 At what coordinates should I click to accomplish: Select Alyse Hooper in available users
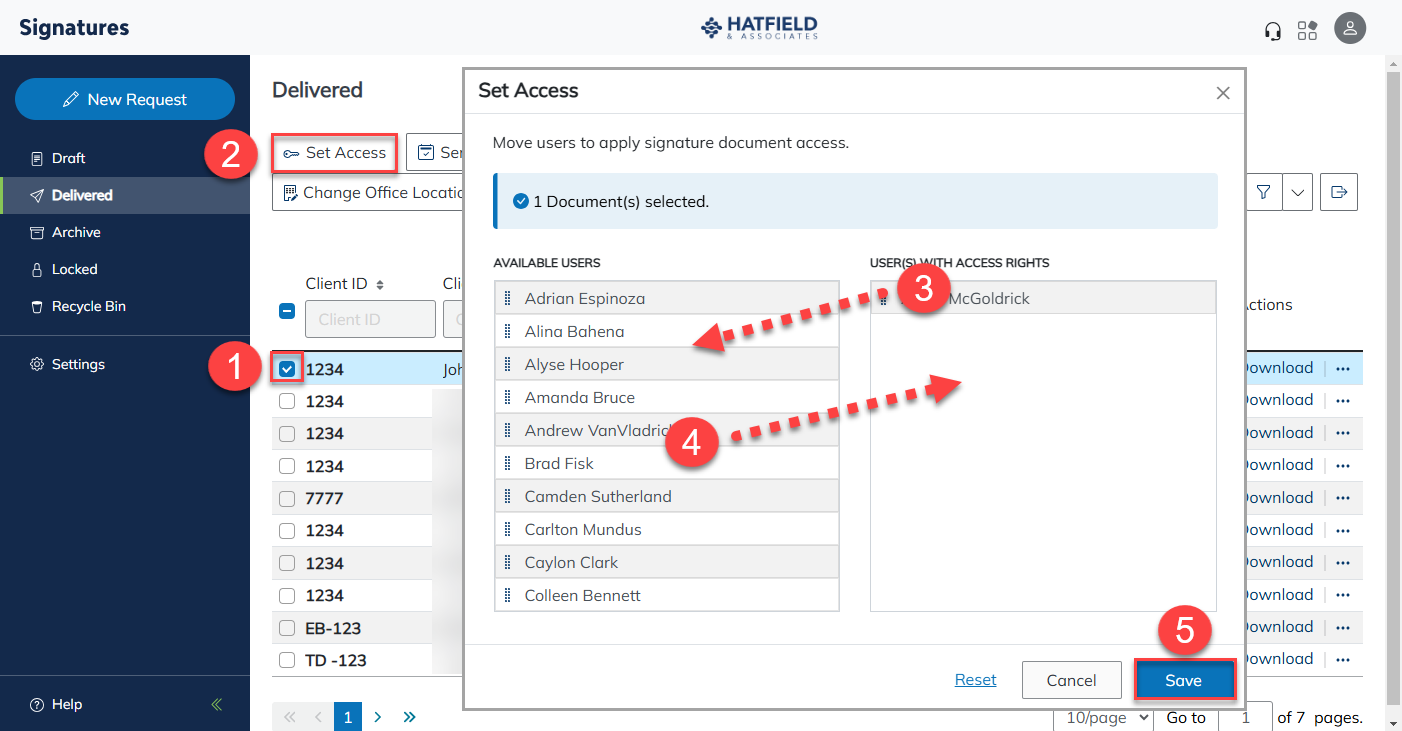coord(667,364)
